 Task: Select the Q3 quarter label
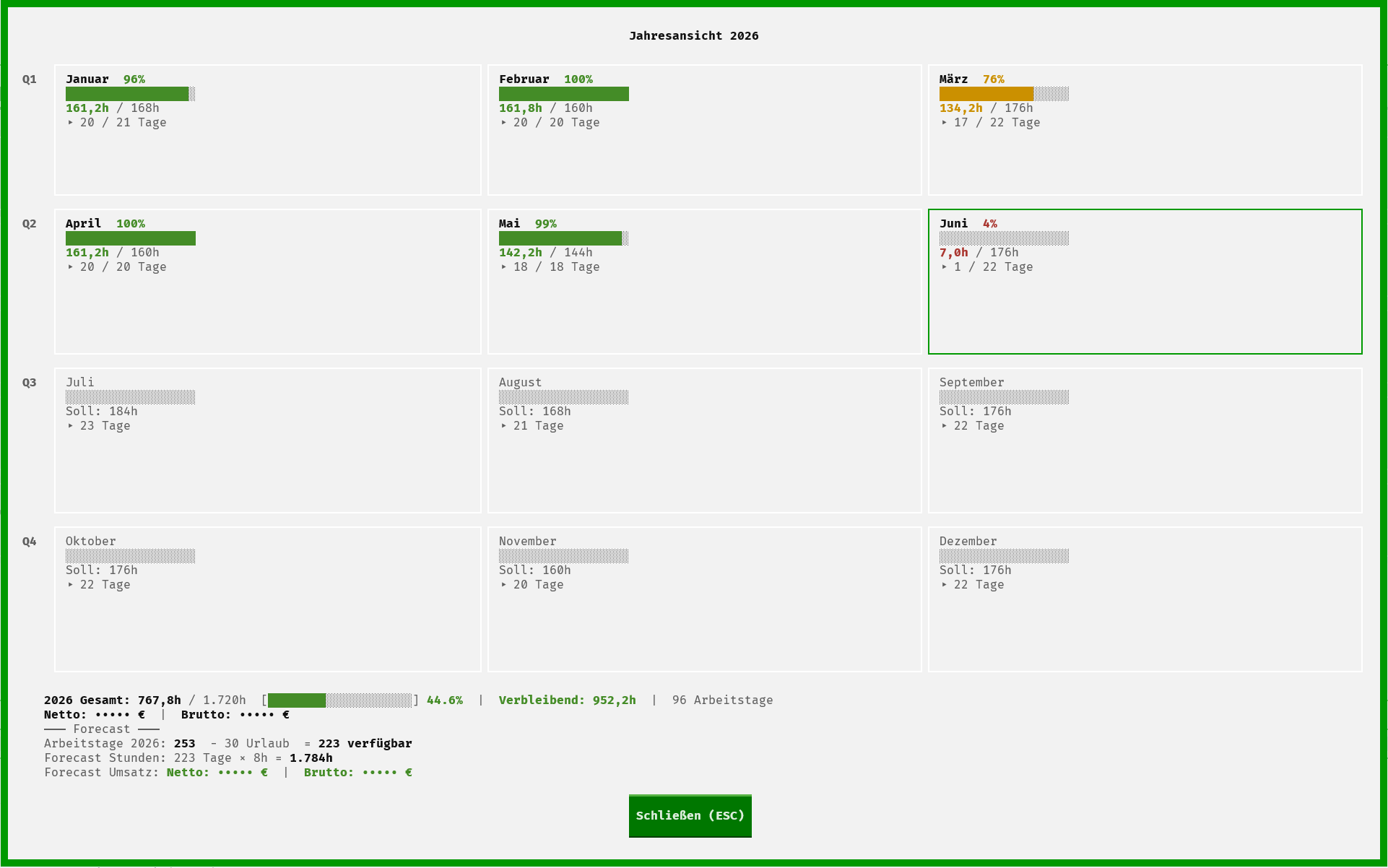coord(30,383)
